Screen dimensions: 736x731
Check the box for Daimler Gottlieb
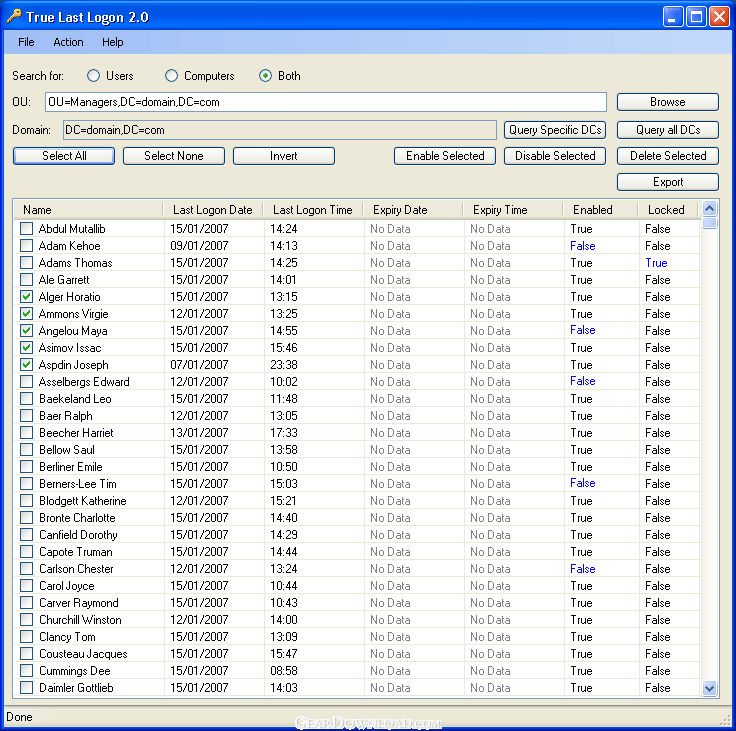(x=26, y=688)
